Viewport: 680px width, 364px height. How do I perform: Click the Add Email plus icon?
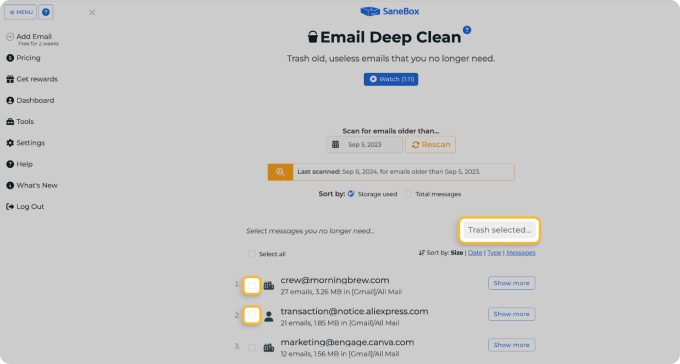tap(10, 37)
